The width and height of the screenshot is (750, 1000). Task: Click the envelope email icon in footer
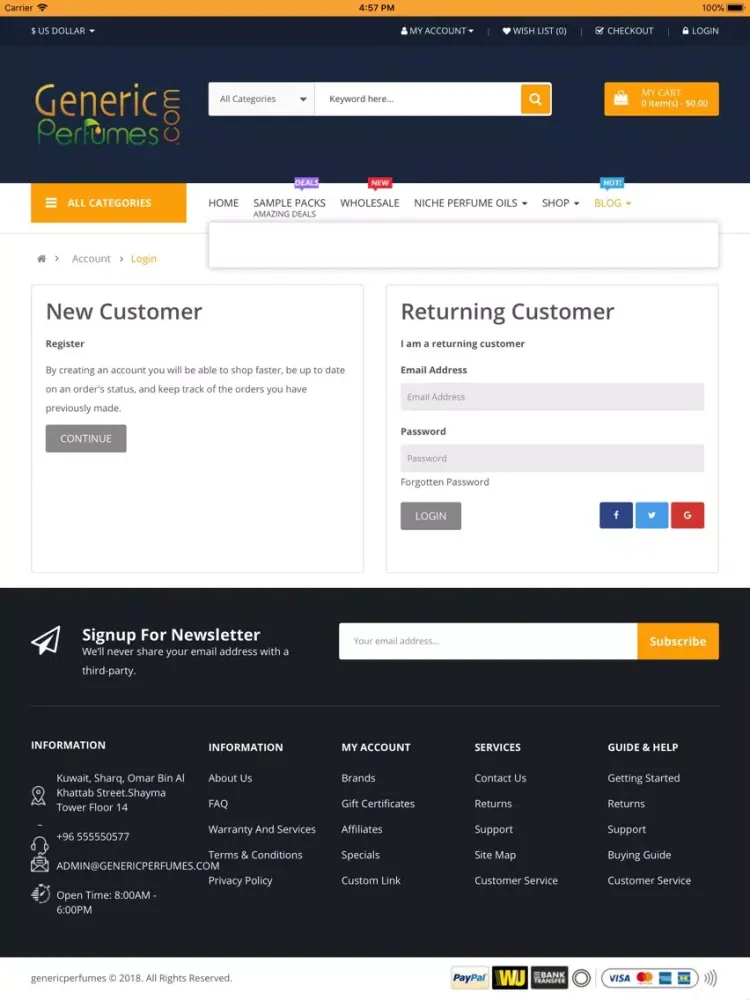tap(40, 864)
